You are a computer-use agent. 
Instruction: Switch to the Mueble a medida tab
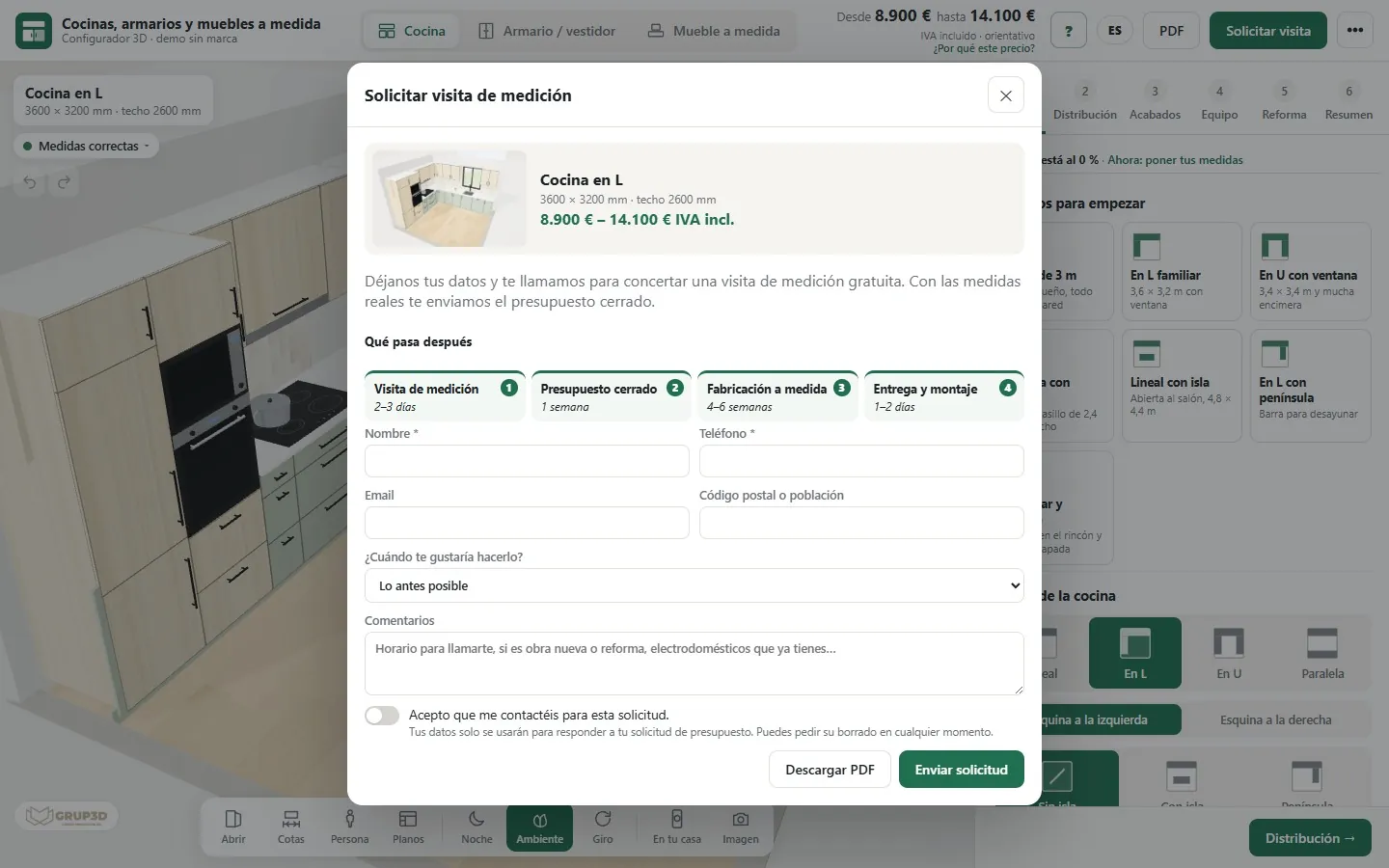pos(714,31)
